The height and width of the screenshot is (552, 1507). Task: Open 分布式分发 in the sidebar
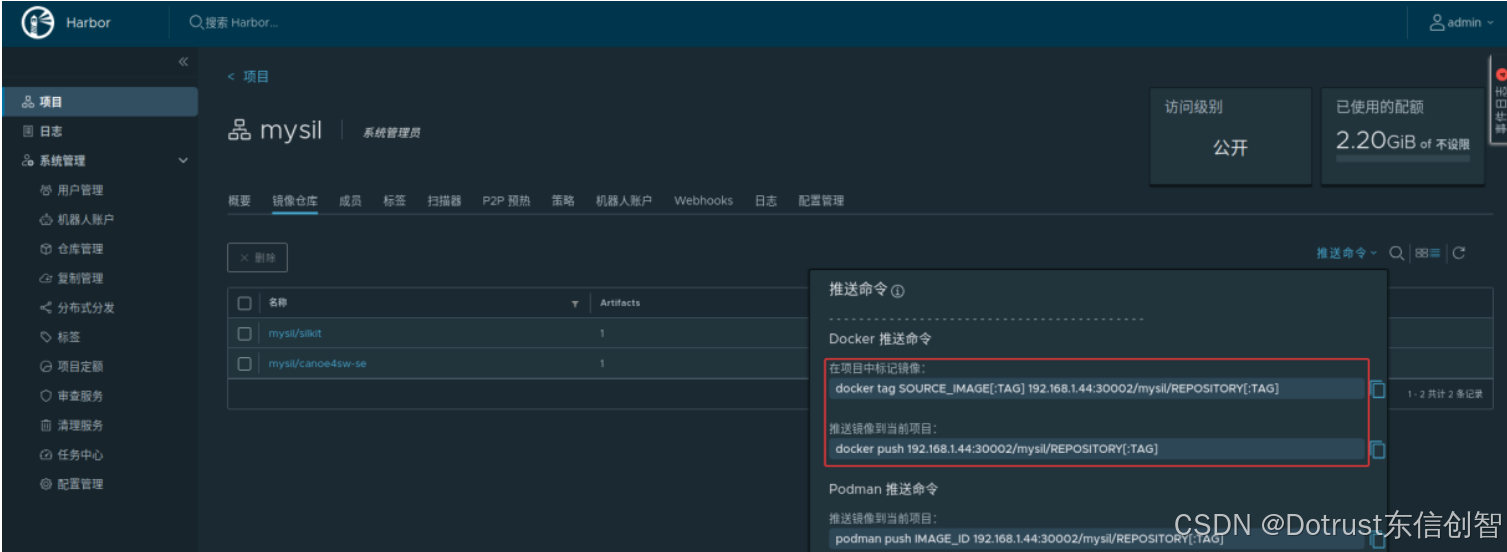point(85,308)
